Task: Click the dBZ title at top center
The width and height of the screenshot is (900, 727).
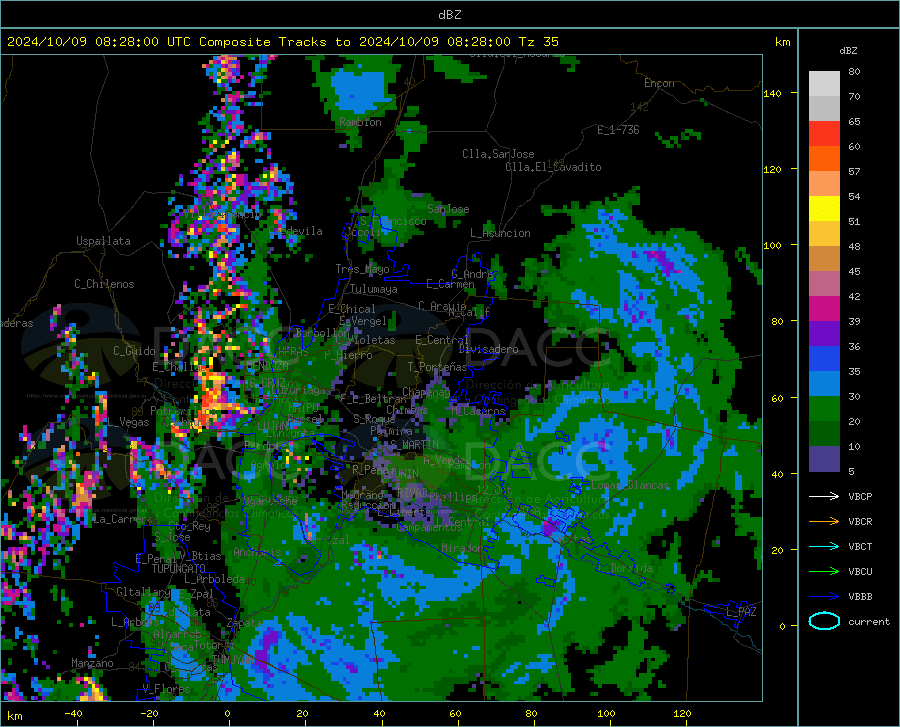Action: click(449, 15)
